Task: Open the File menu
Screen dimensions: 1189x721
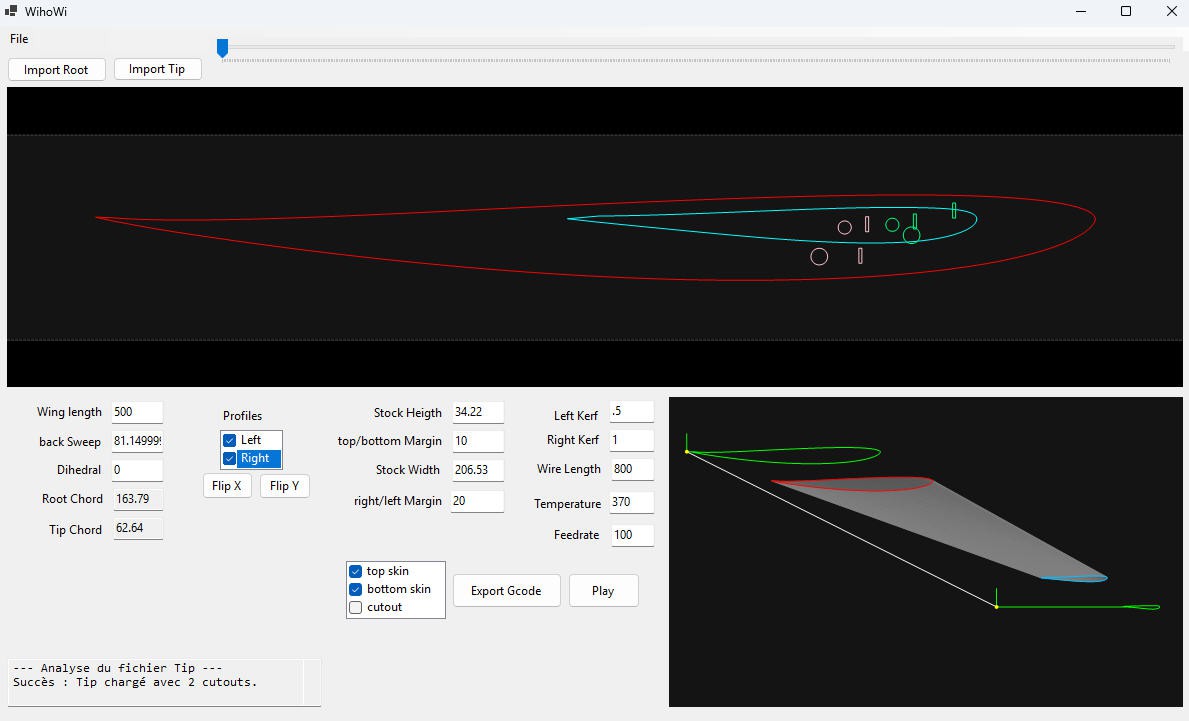Action: pyautogui.click(x=19, y=39)
